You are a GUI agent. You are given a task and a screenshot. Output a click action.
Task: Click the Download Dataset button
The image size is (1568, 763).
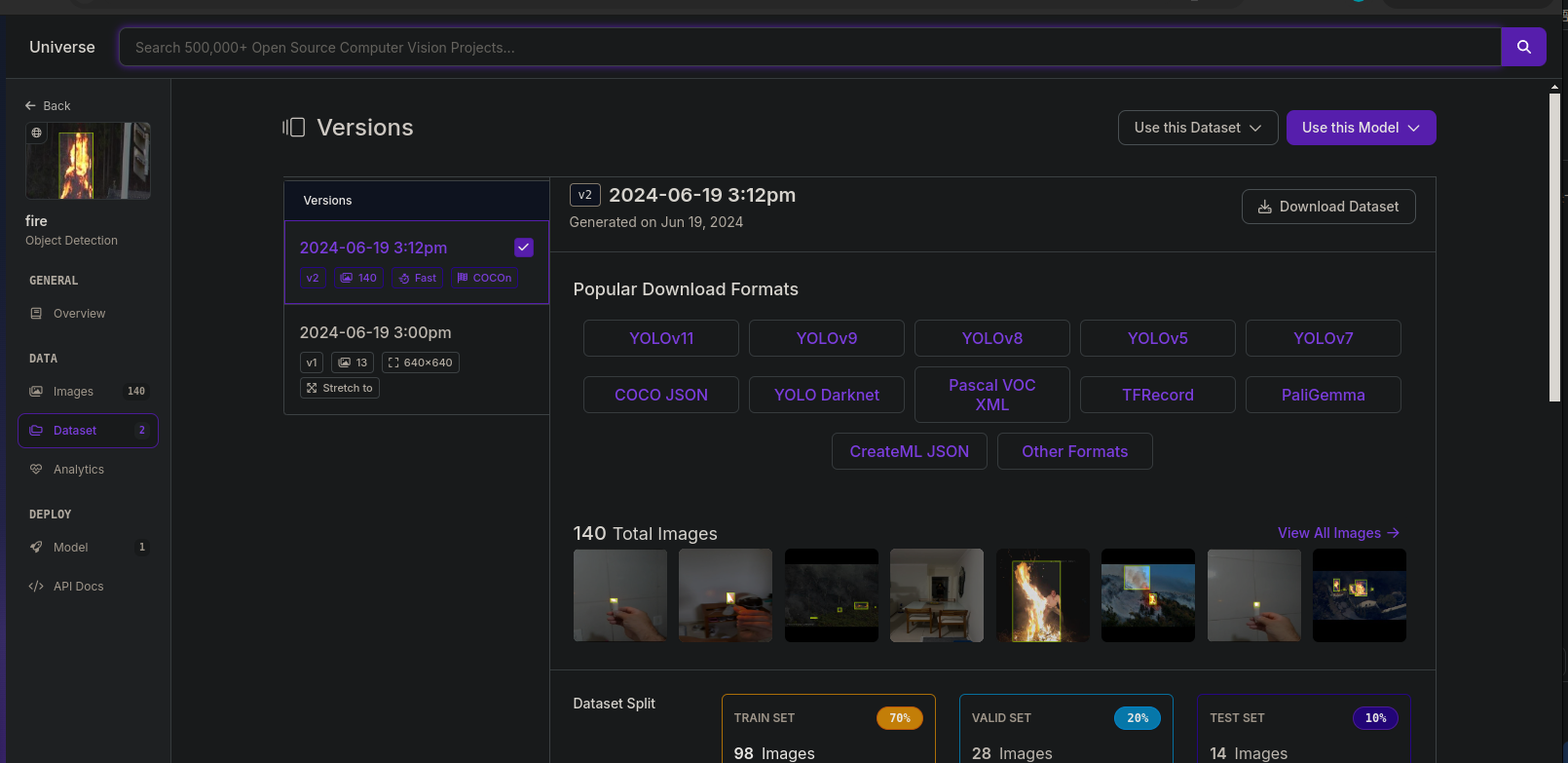pos(1328,207)
